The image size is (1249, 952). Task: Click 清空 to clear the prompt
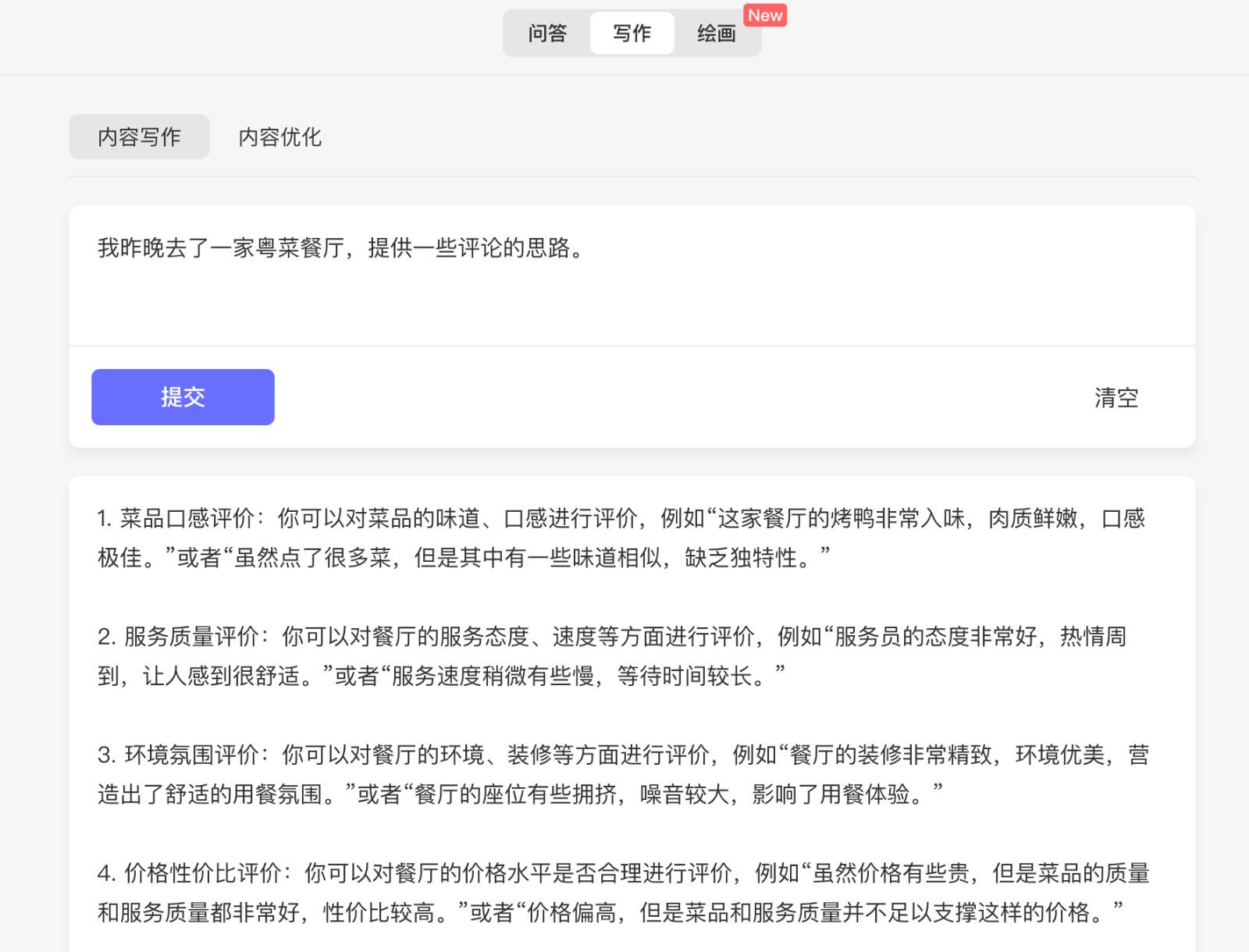pyautogui.click(x=1116, y=398)
